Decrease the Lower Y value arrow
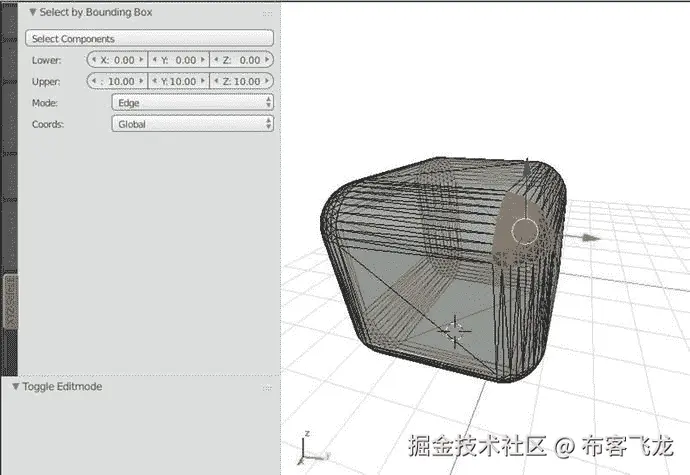This screenshot has width=690, height=475. [154, 59]
